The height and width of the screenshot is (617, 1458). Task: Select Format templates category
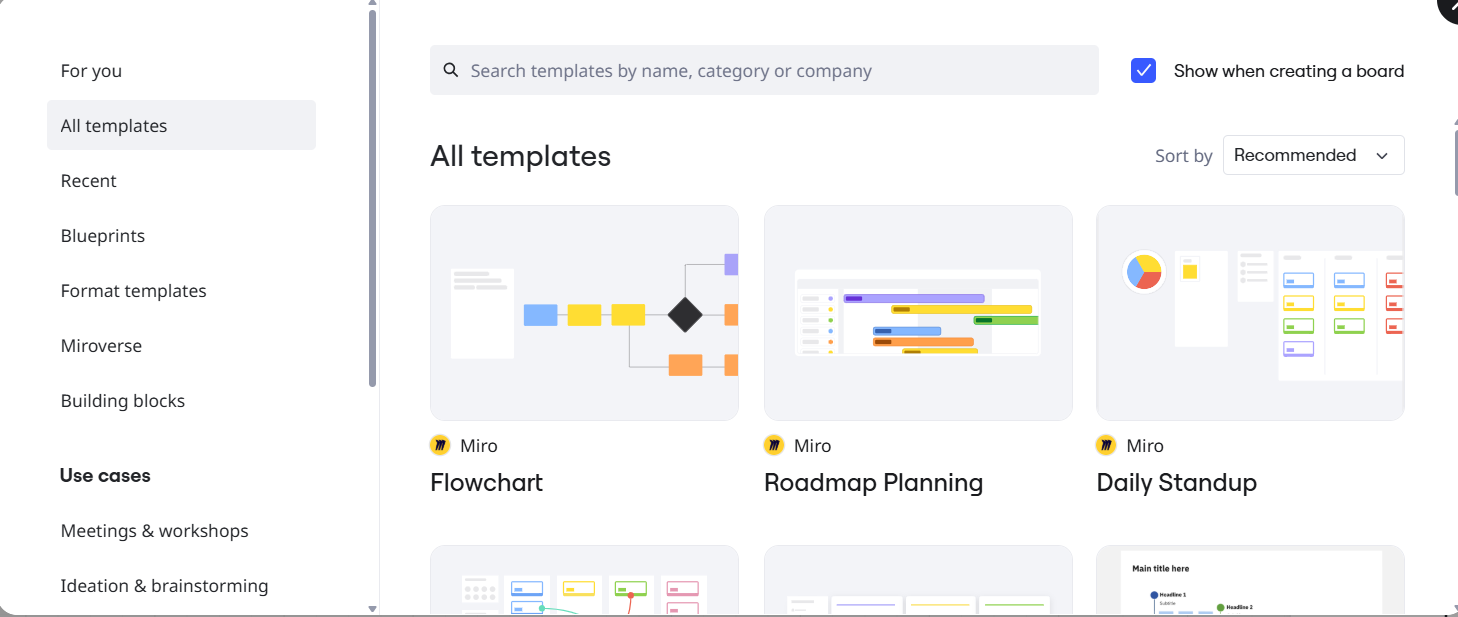[x=134, y=291]
